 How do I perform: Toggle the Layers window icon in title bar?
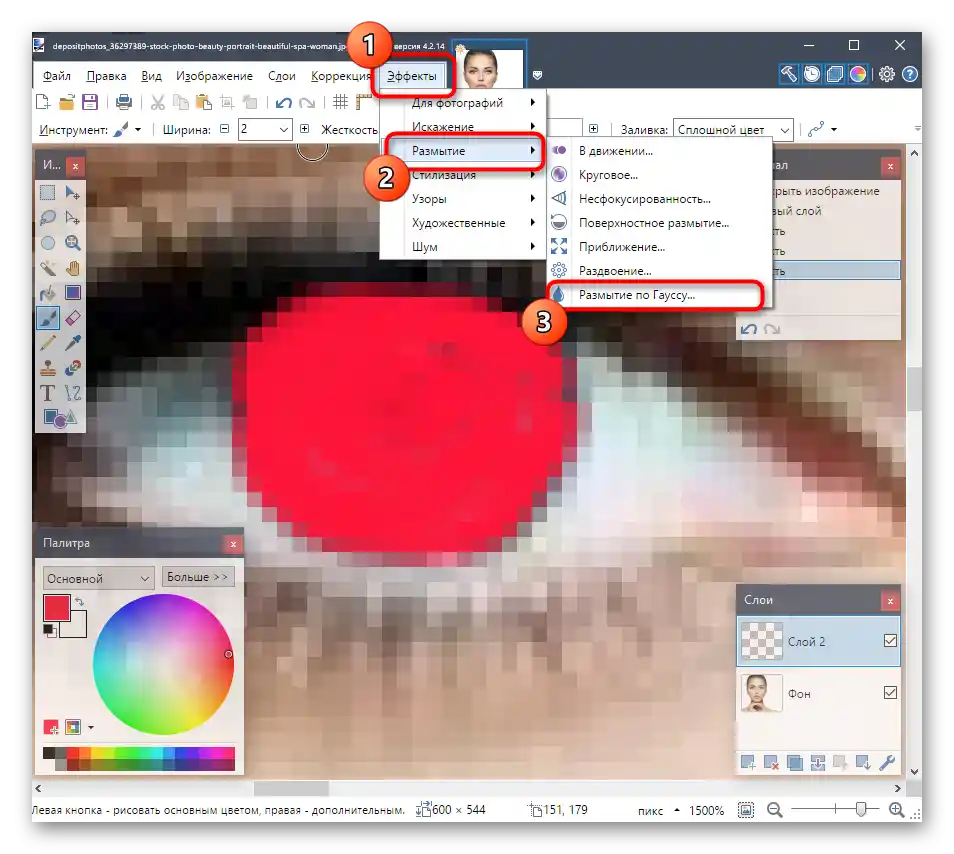pyautogui.click(x=835, y=74)
